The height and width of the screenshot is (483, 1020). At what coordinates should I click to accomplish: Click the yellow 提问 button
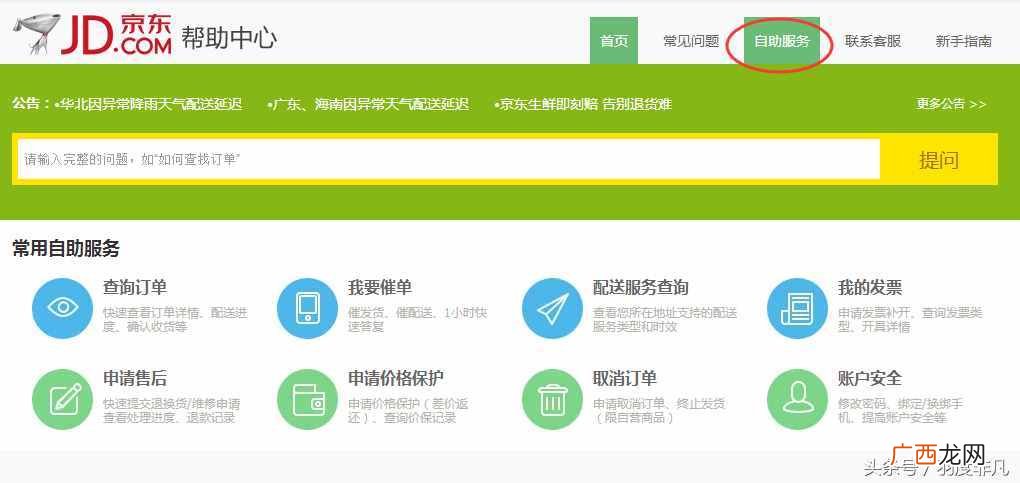939,159
